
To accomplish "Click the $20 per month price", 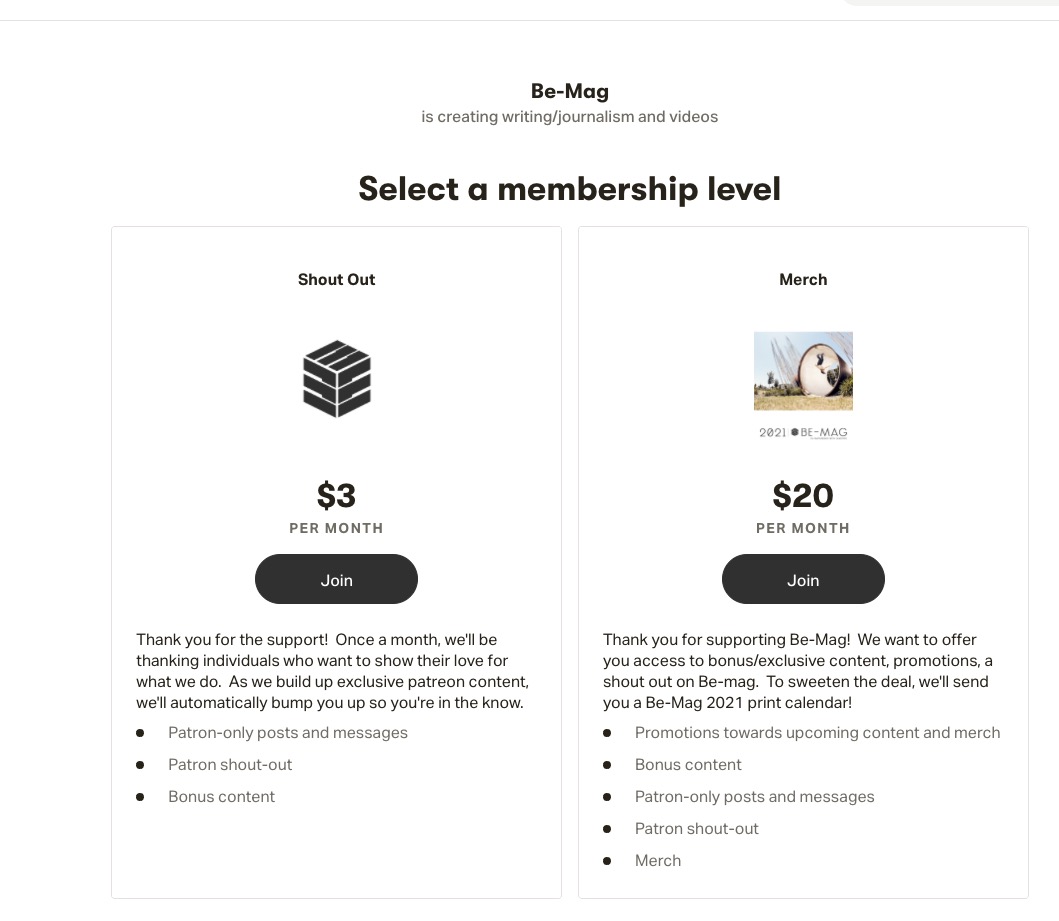I will click(803, 496).
